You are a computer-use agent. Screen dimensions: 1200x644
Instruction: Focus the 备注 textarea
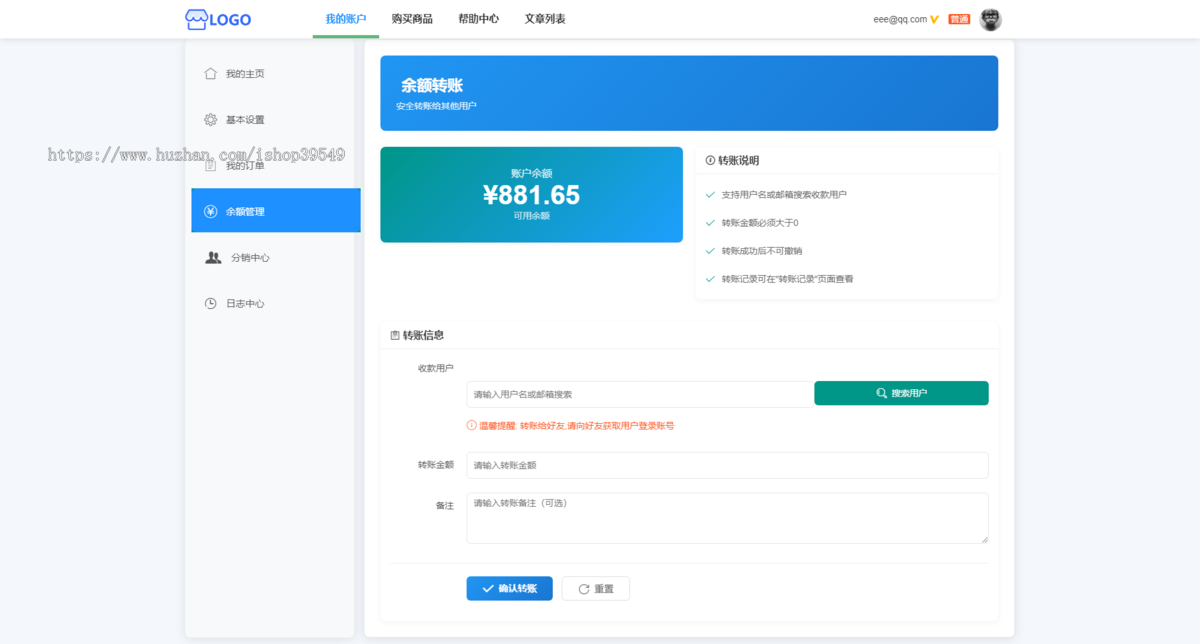pyautogui.click(x=727, y=518)
